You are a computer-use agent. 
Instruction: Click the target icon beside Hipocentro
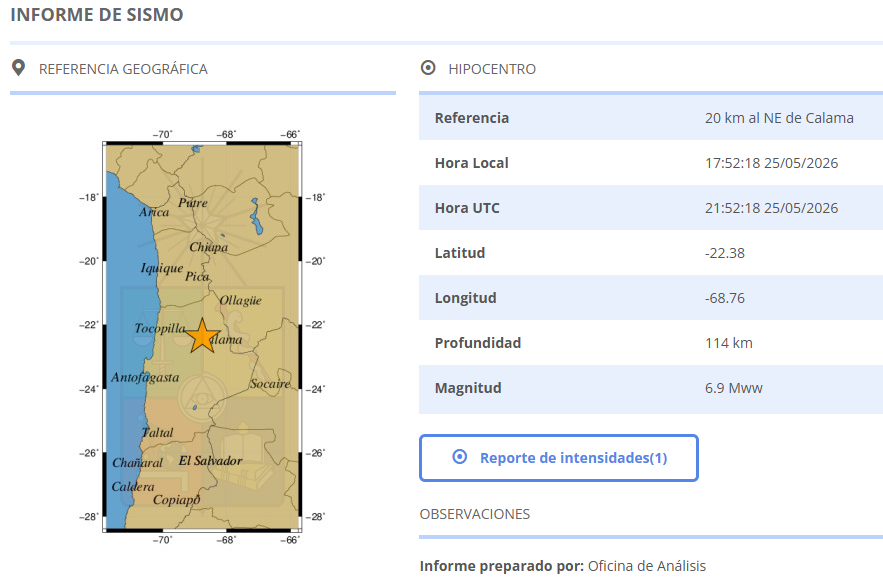428,68
